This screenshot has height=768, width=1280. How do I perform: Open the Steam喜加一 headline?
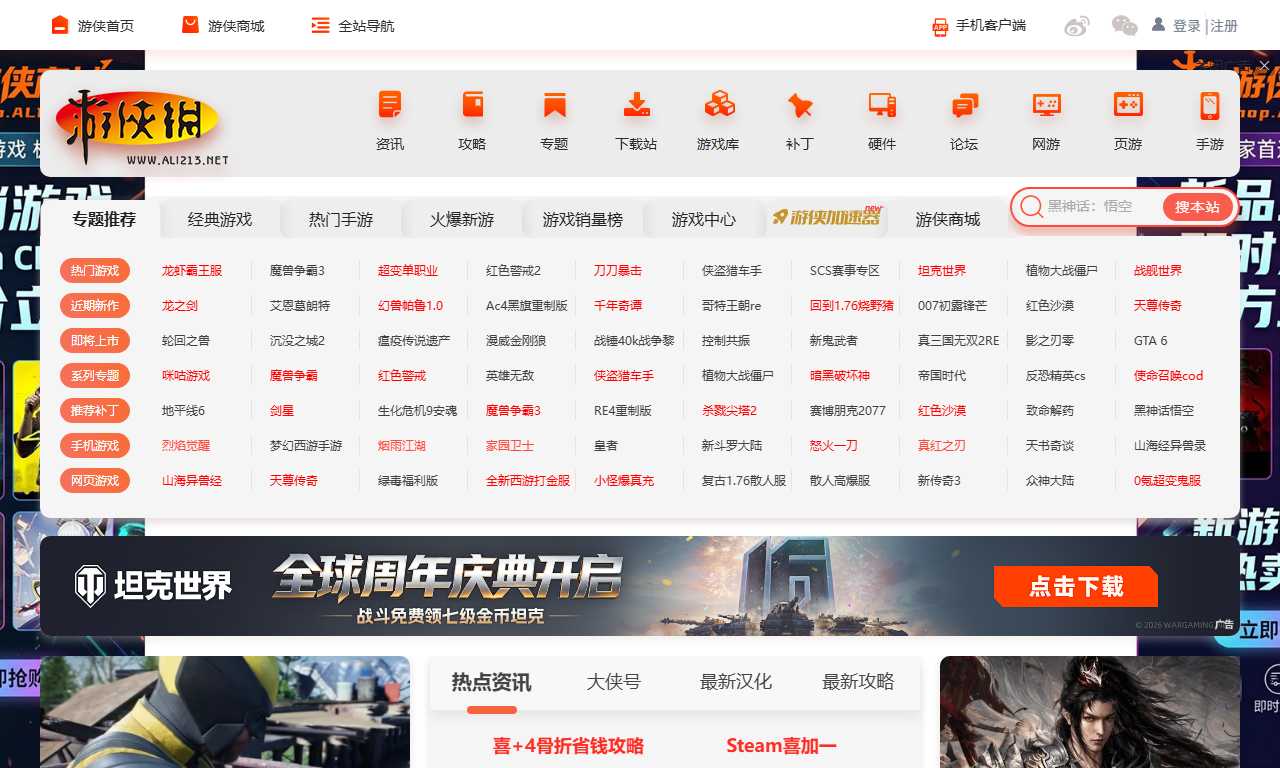pyautogui.click(x=781, y=746)
